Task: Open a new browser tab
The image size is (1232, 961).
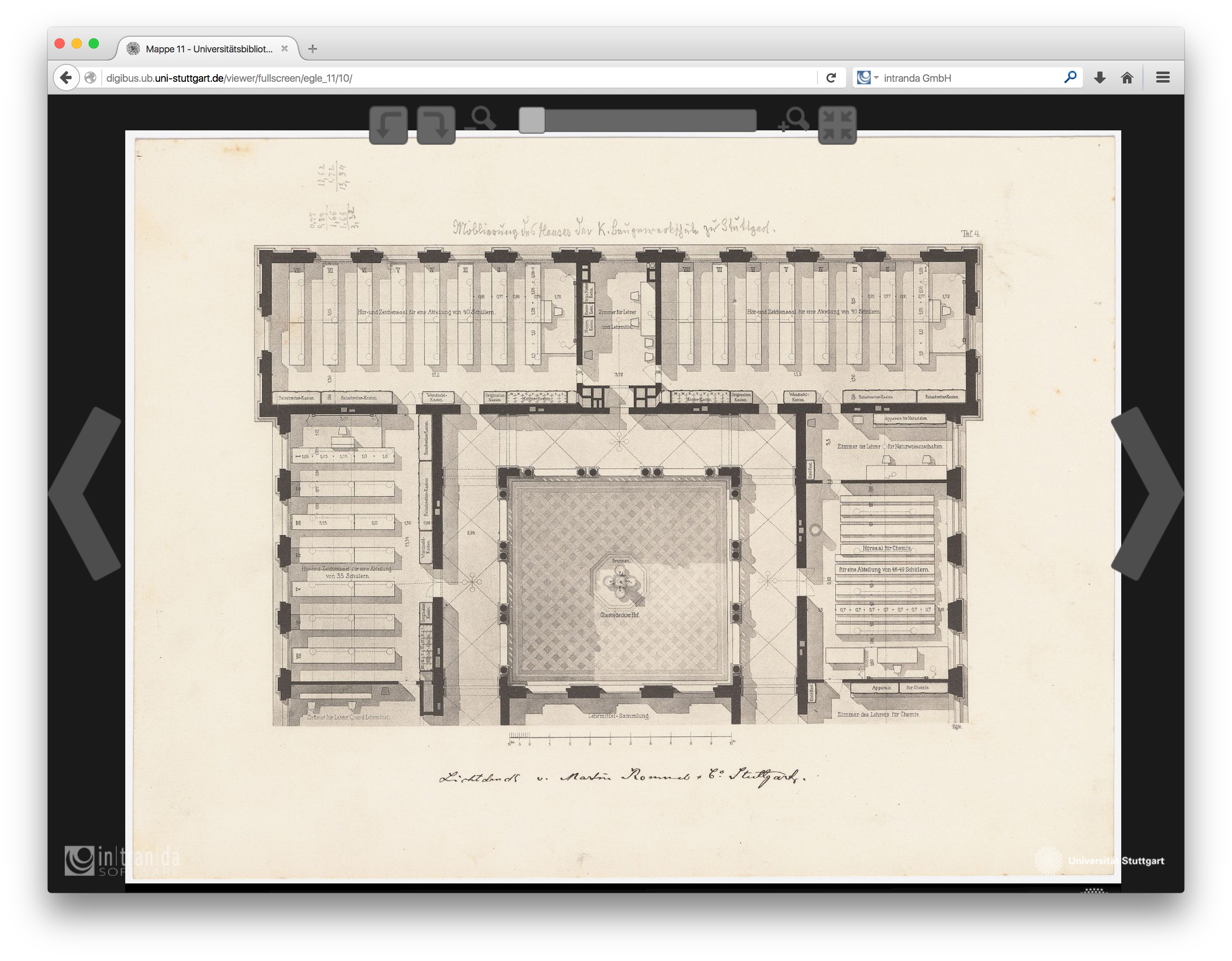Action: [x=313, y=49]
